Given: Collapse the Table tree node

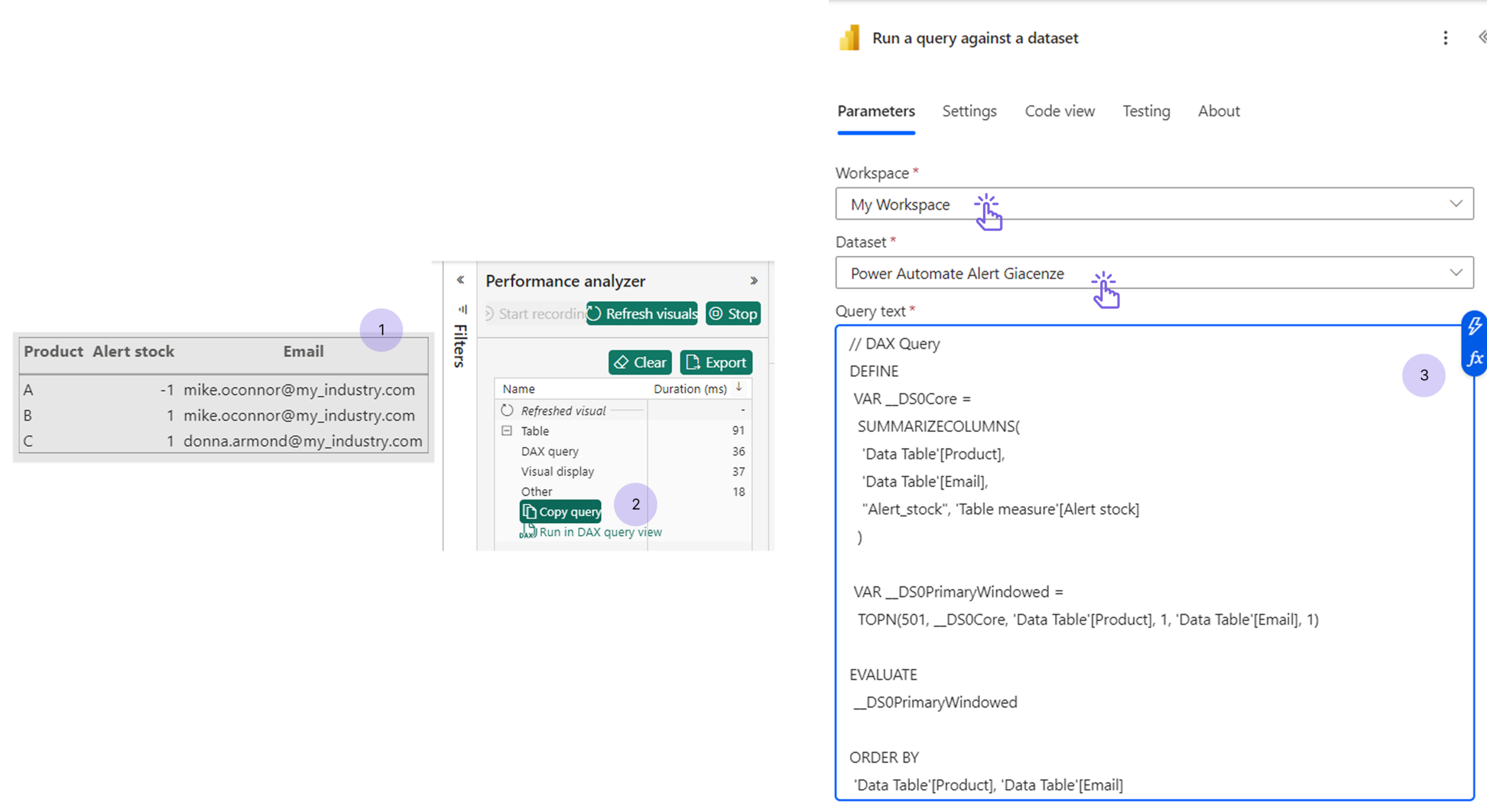Looking at the screenshot, I should (x=507, y=431).
